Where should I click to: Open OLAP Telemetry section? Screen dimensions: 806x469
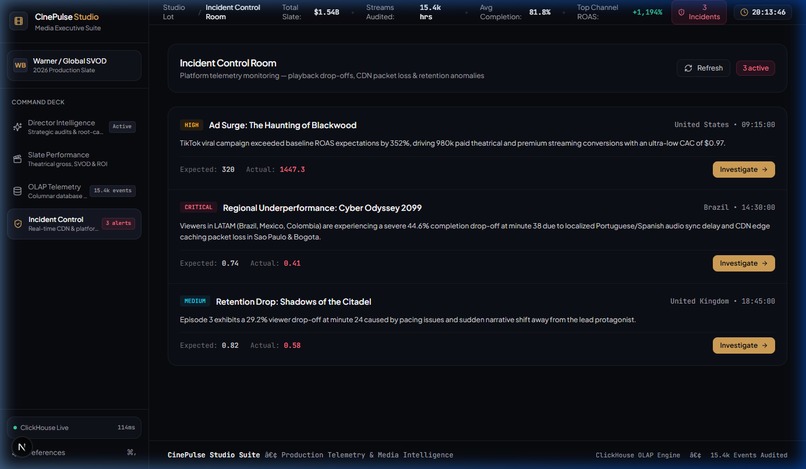click(74, 191)
